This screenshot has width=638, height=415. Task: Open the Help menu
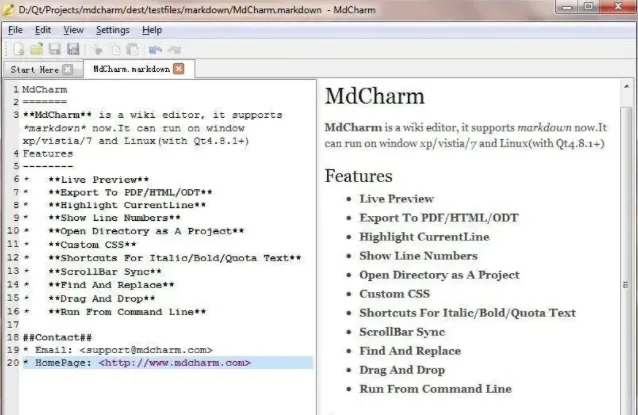[x=152, y=30]
